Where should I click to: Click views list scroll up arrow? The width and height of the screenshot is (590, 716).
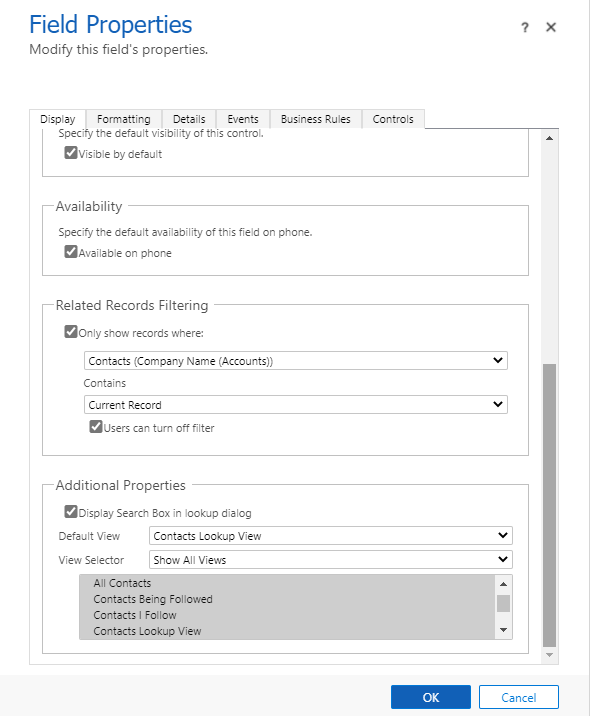[x=503, y=584]
